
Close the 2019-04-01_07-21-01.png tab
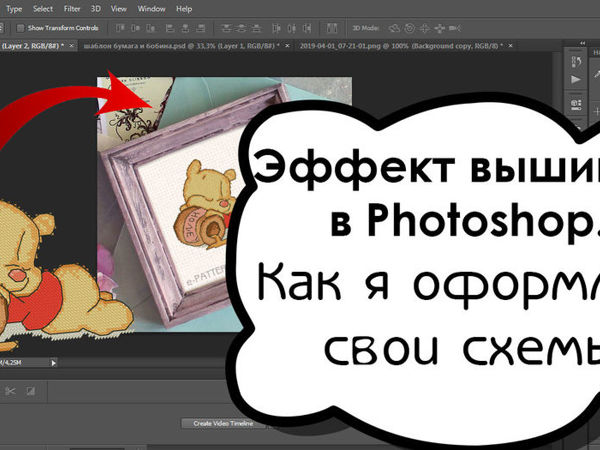(510, 46)
